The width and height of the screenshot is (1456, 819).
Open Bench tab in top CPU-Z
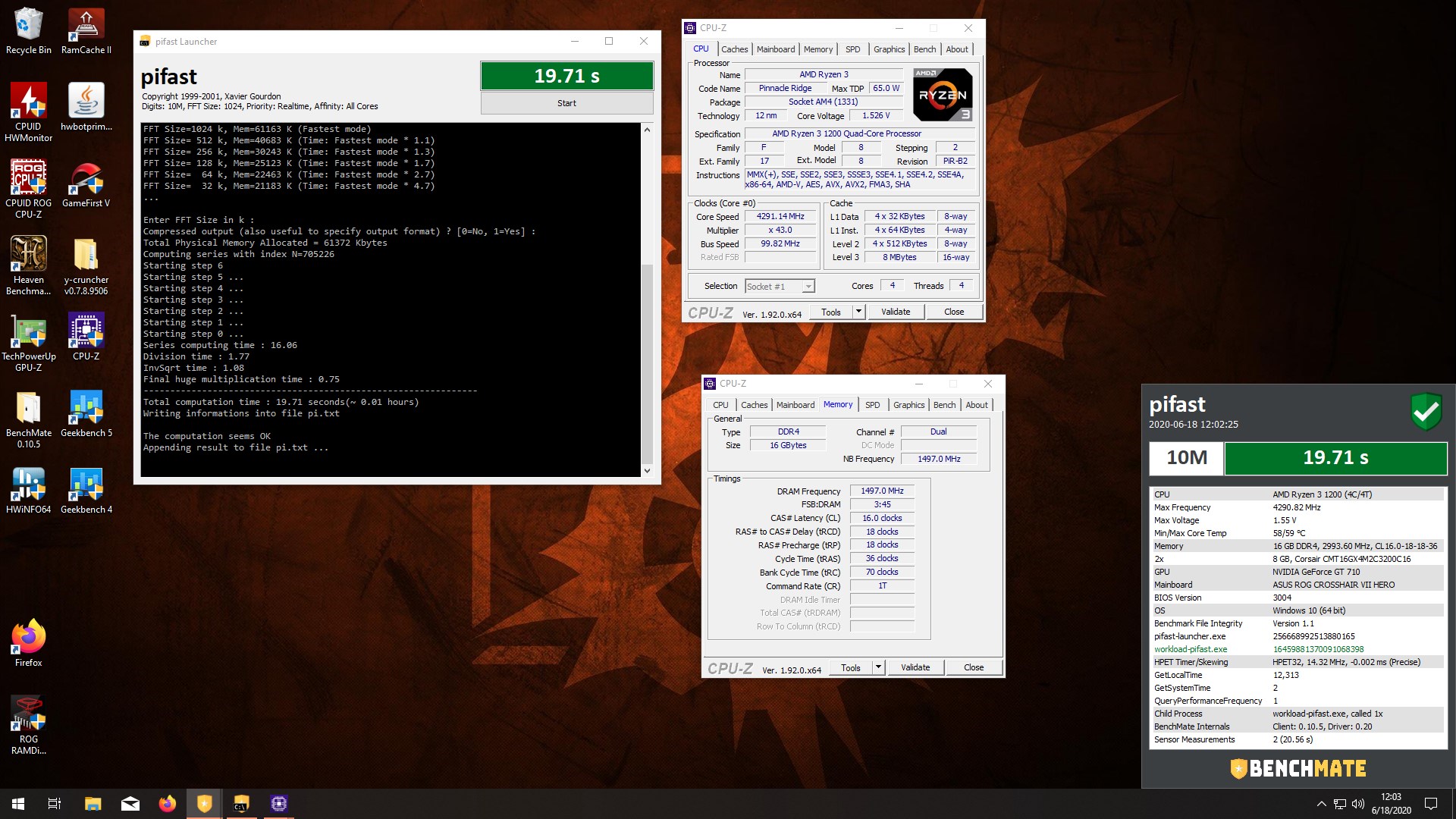tap(924, 49)
